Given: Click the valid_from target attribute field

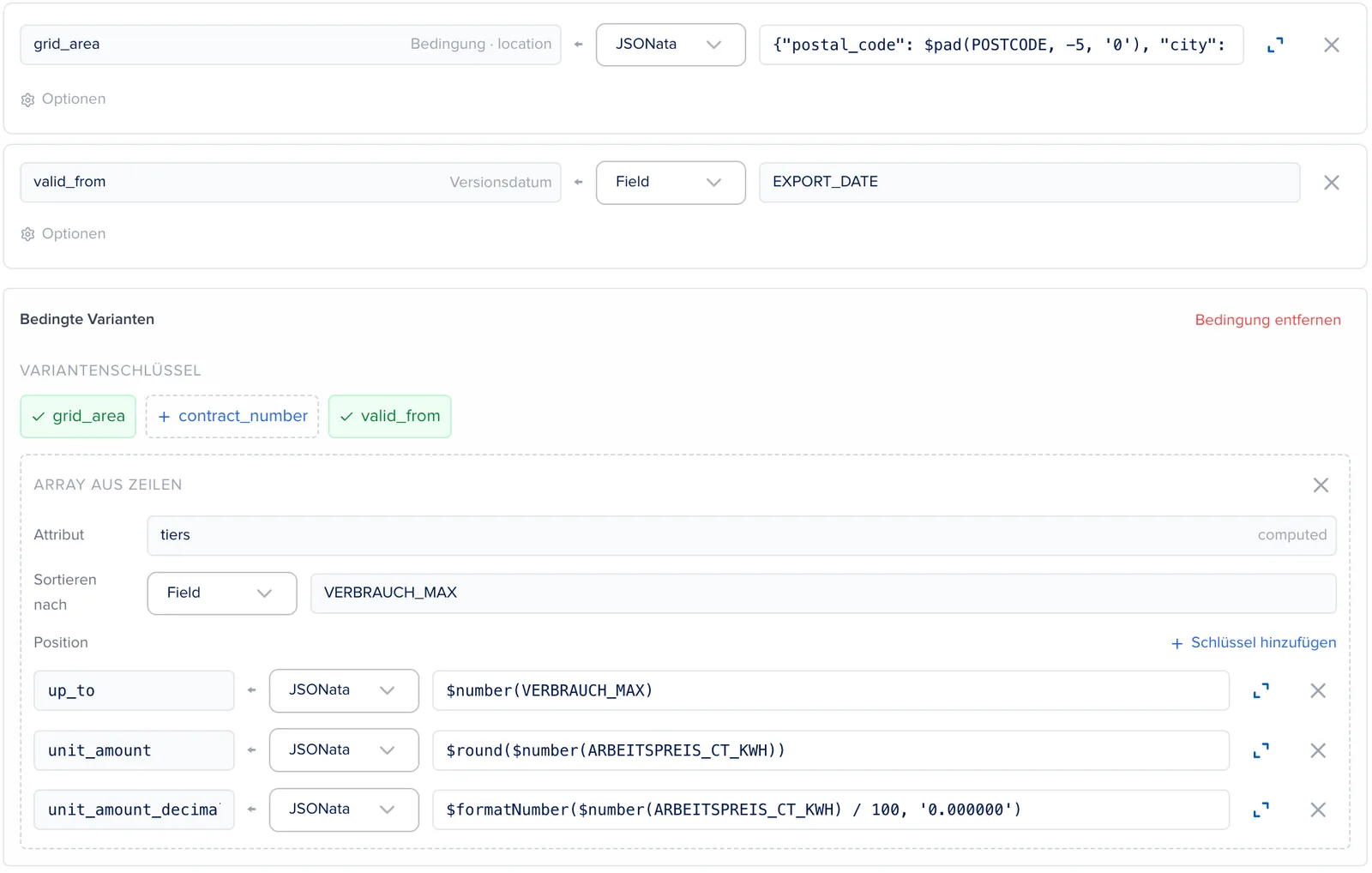Looking at the screenshot, I should (291, 183).
